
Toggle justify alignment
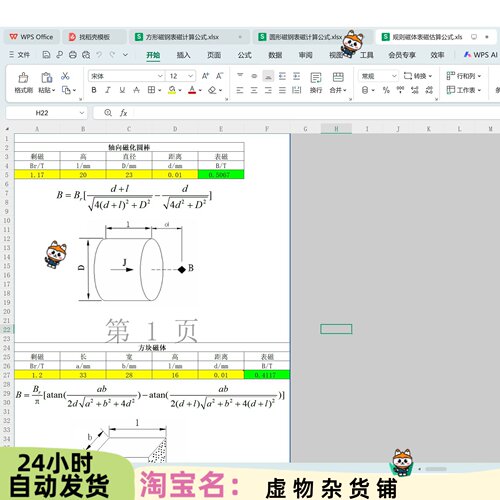tap(282, 90)
